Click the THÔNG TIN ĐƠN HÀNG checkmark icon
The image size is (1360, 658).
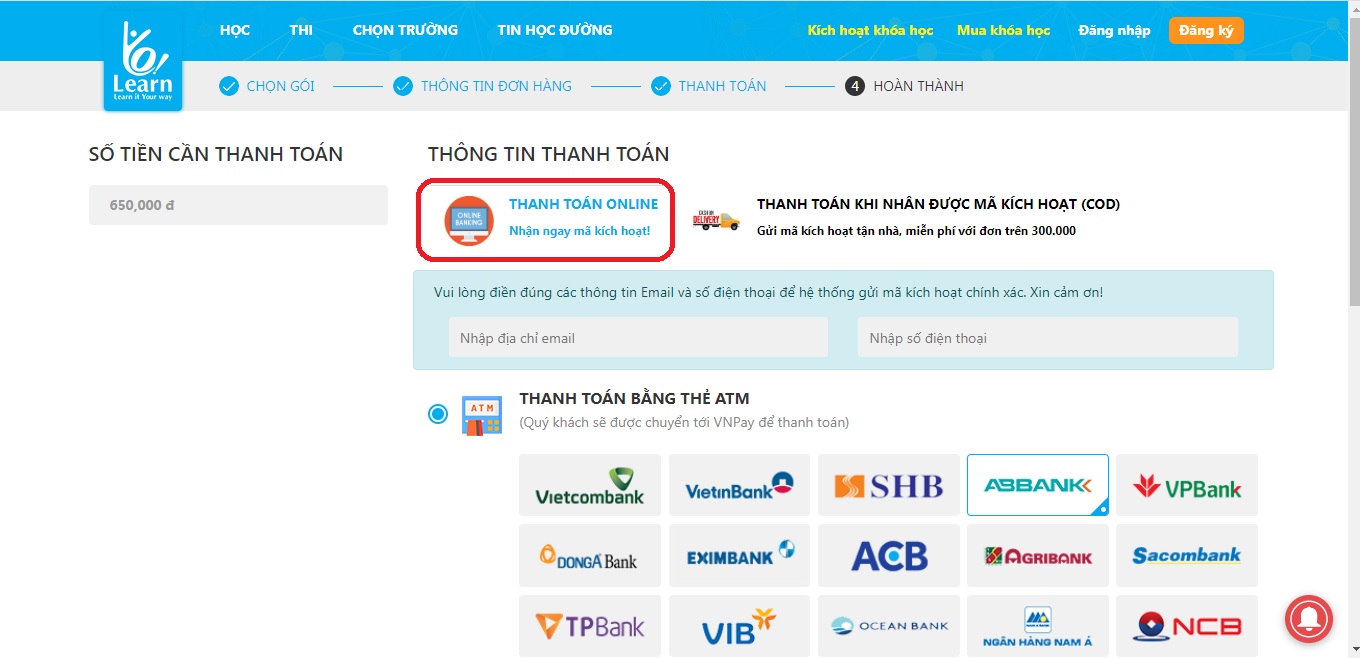[403, 86]
